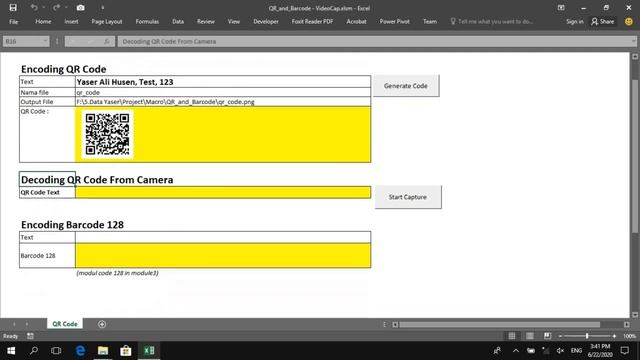640x360 pixels.
Task: Customize Quick Access Toolbar dropdown
Action: coord(102,7)
